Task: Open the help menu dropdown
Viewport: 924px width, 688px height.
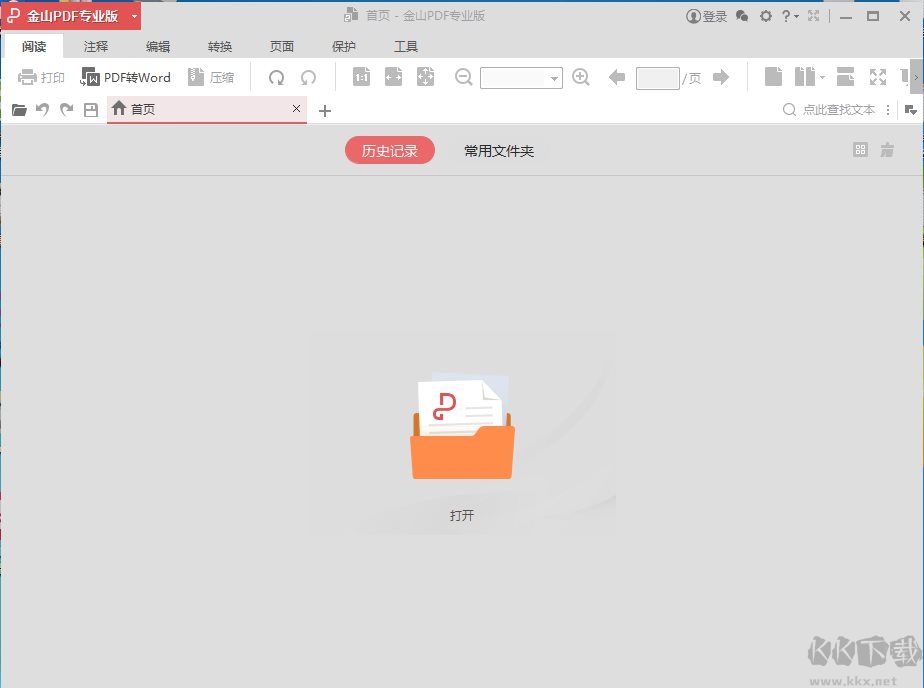Action: pos(793,16)
